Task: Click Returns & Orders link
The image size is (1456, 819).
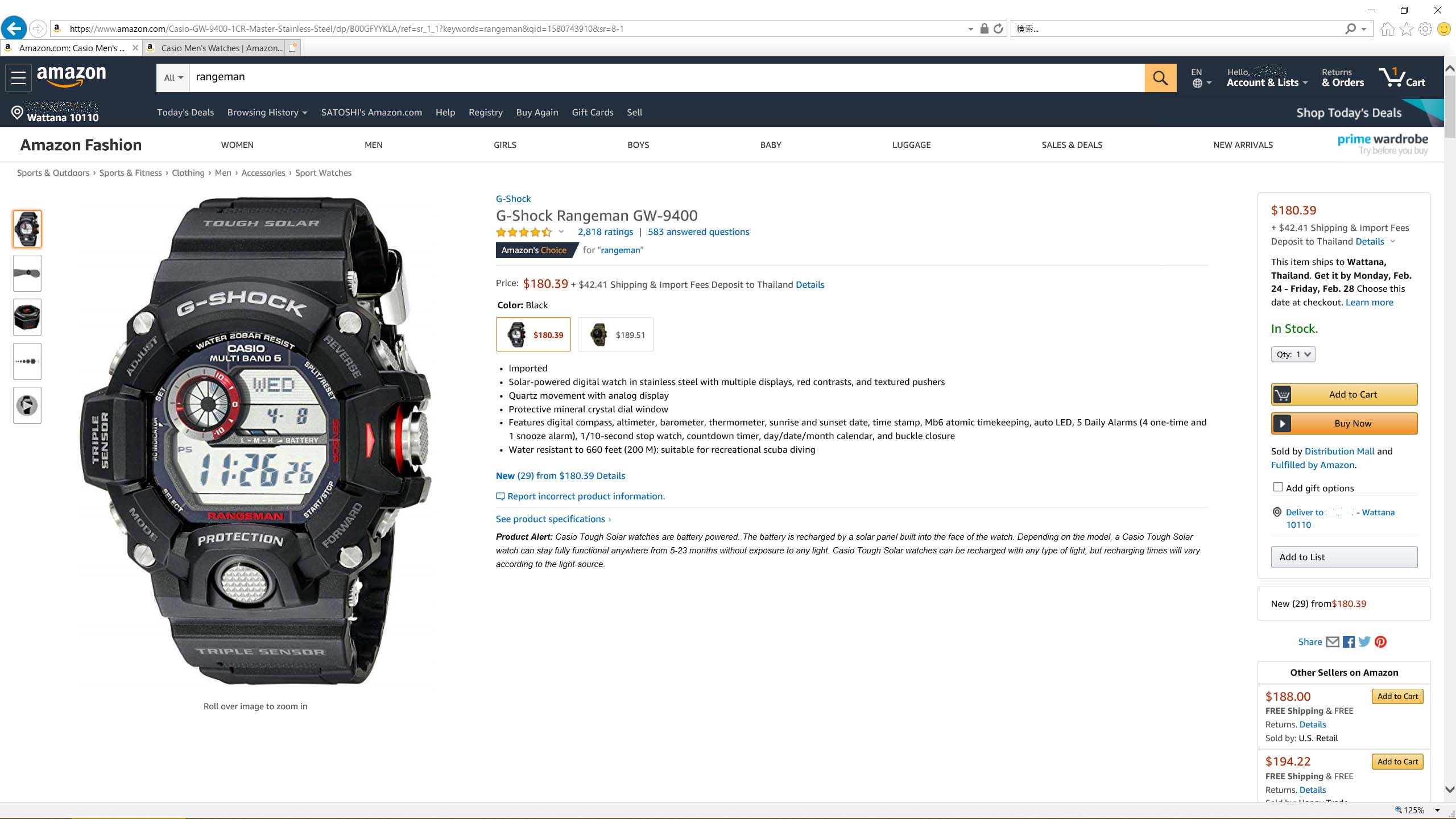Action: (1343, 77)
